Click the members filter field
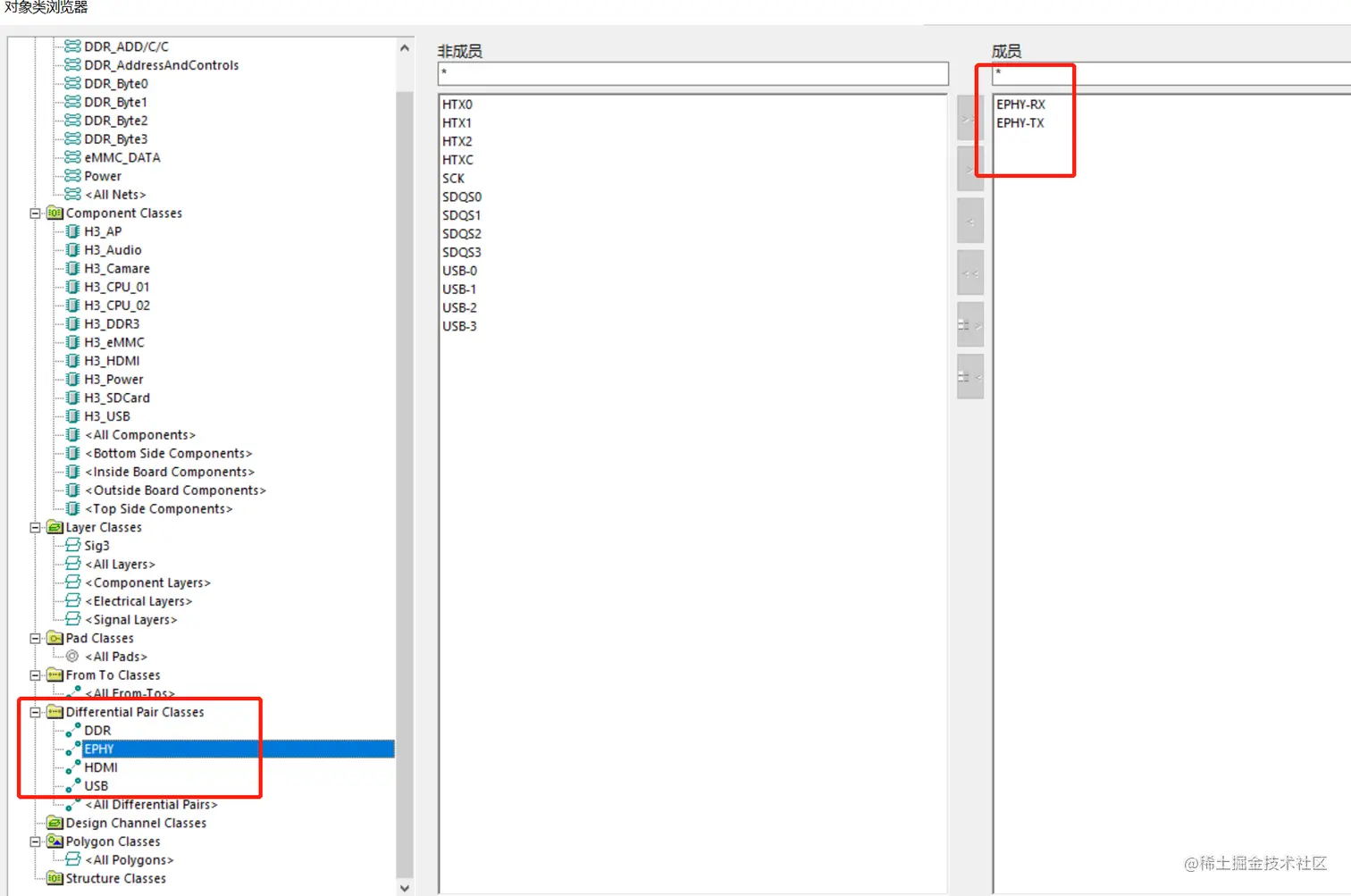 point(1171,73)
